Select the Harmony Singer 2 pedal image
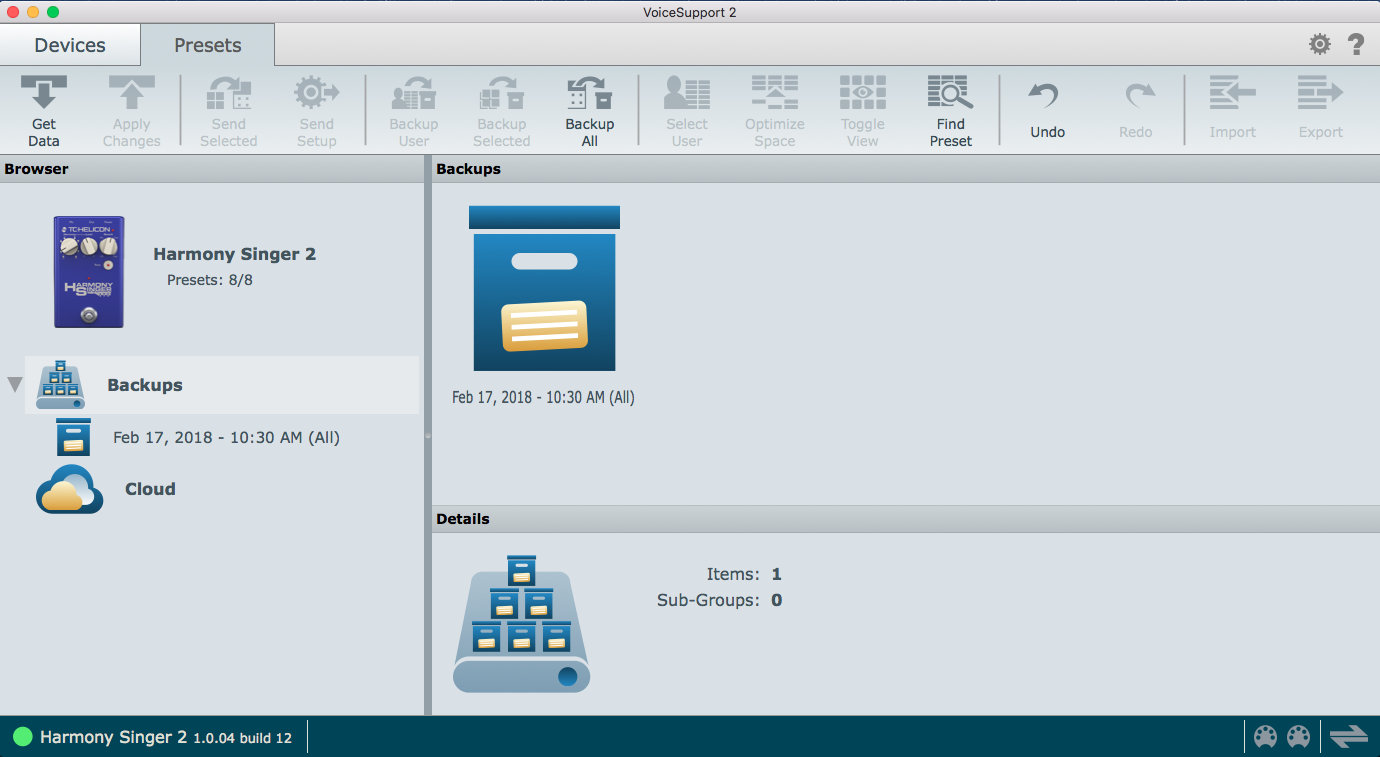1380x757 pixels. [x=89, y=272]
